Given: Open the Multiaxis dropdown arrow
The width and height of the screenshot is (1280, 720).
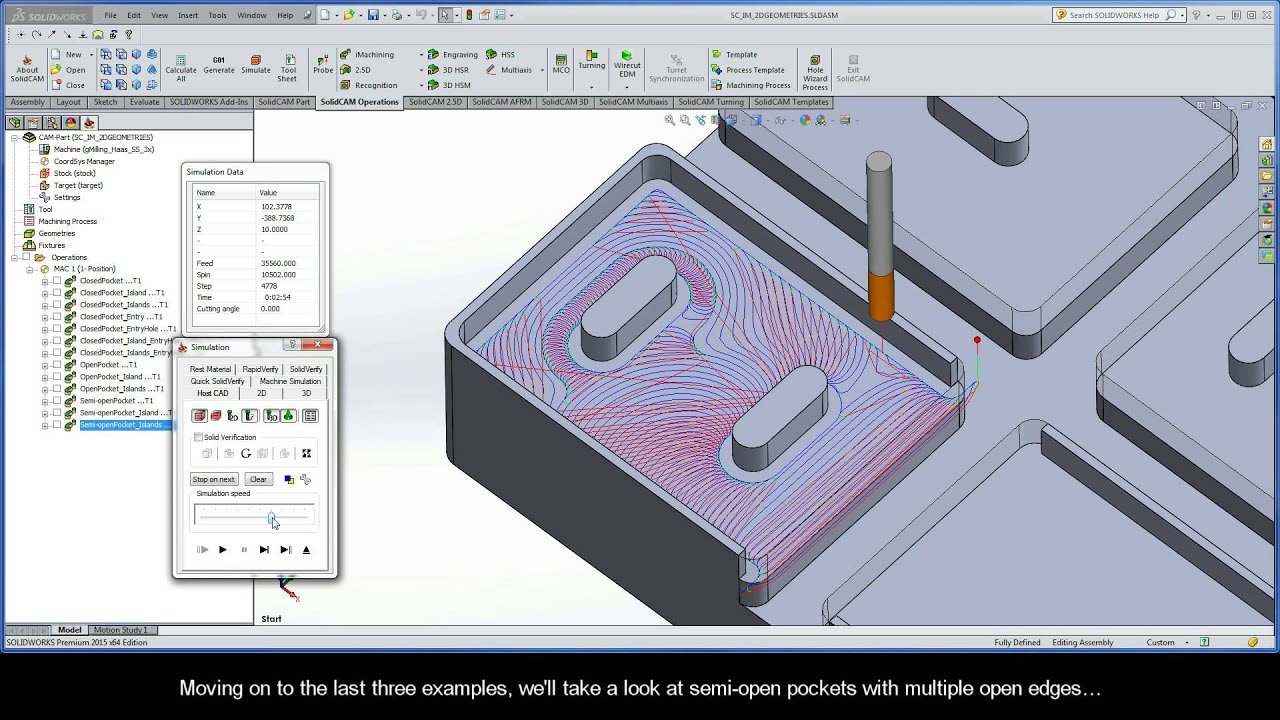Looking at the screenshot, I should (542, 70).
